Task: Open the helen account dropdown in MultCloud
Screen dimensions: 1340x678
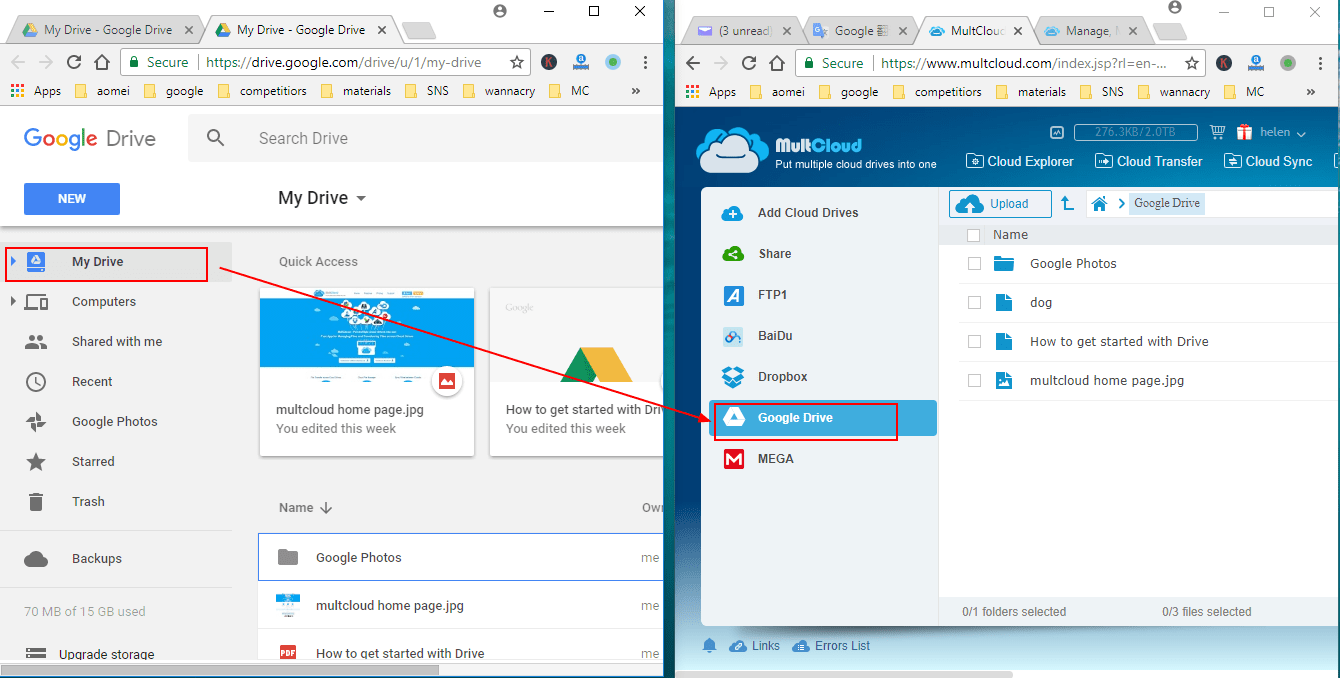Action: tap(1283, 133)
